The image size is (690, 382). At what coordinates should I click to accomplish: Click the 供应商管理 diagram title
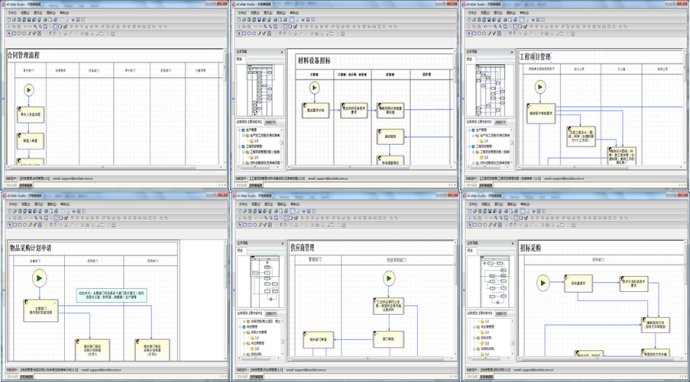(x=302, y=248)
